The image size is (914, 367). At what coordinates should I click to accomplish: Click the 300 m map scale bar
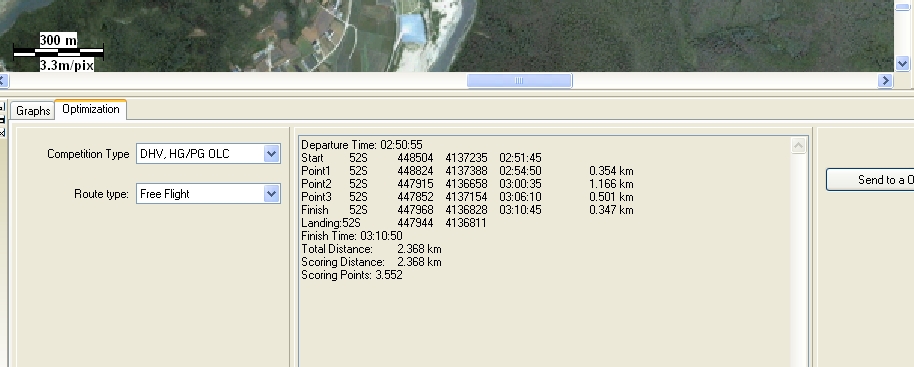58,52
